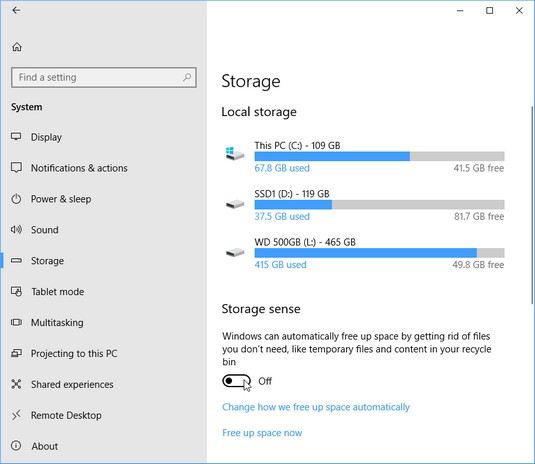This screenshot has height=464, width=535.
Task: Focus the 'Find a setting' search box
Action: tap(104, 77)
